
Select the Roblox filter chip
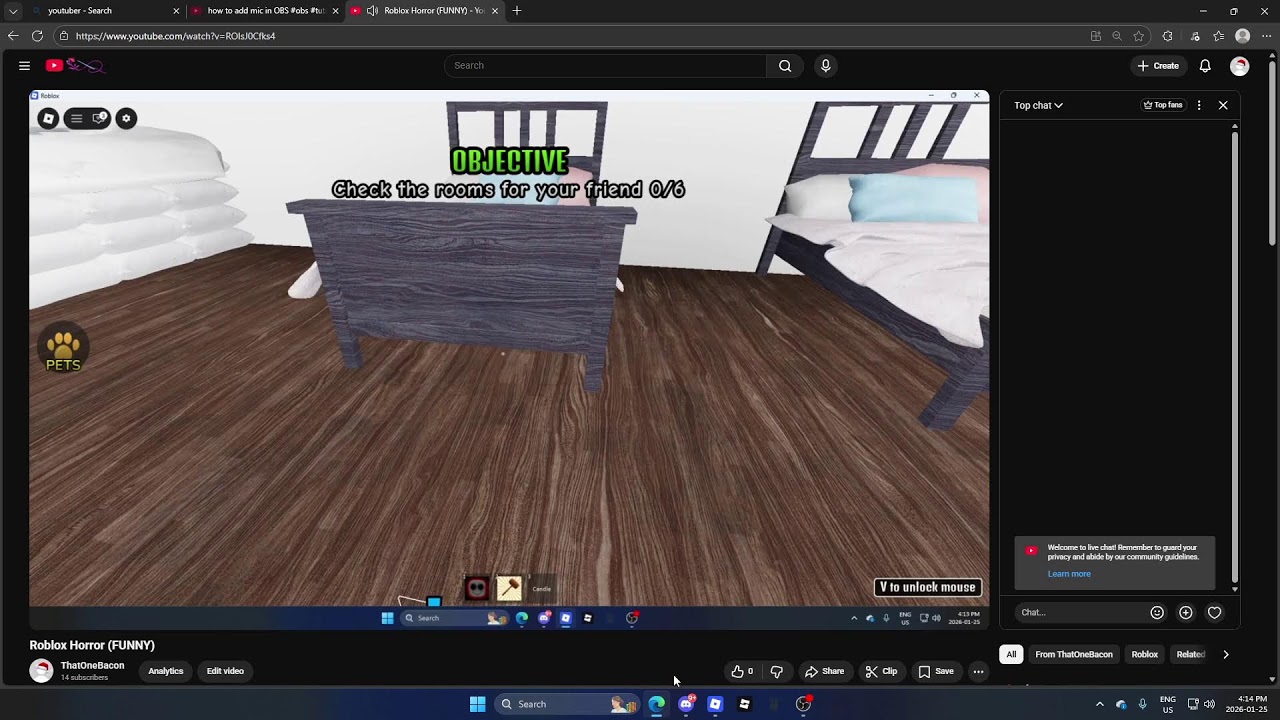pyautogui.click(x=1145, y=654)
